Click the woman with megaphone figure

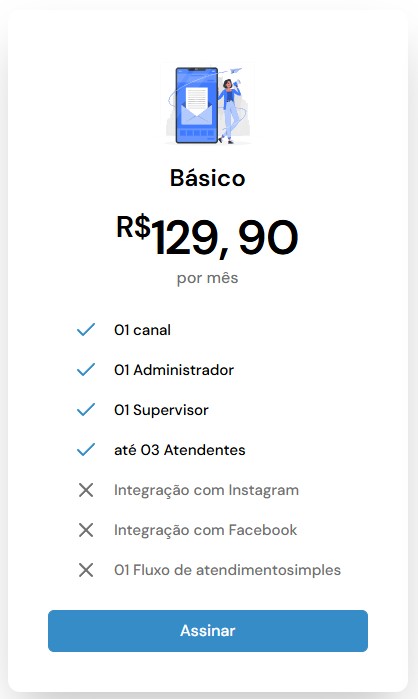[x=230, y=110]
